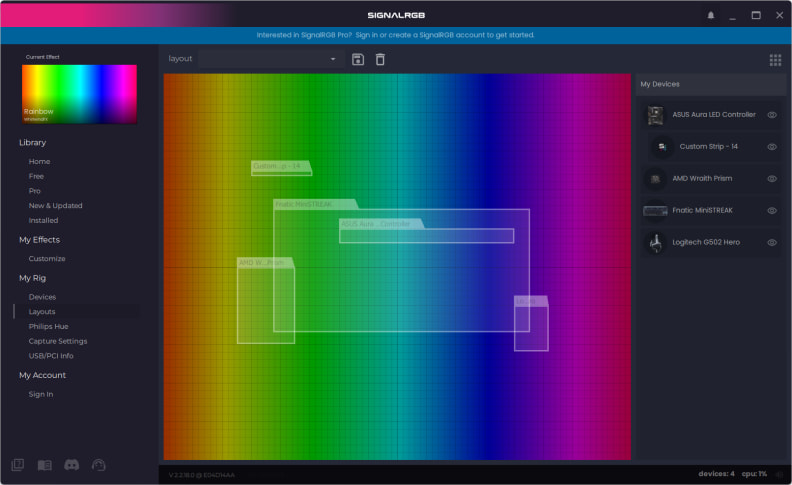Toggle visibility of Custom Strip - 14
This screenshot has height=485, width=792.
pyautogui.click(x=772, y=147)
